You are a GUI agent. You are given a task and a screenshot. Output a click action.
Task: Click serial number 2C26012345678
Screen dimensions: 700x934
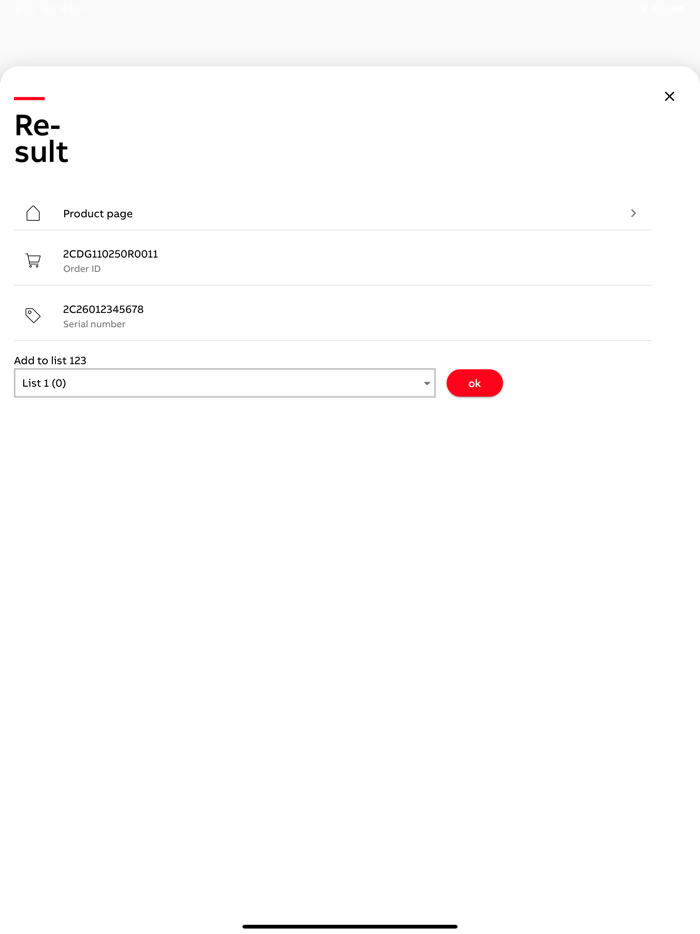tap(102, 310)
